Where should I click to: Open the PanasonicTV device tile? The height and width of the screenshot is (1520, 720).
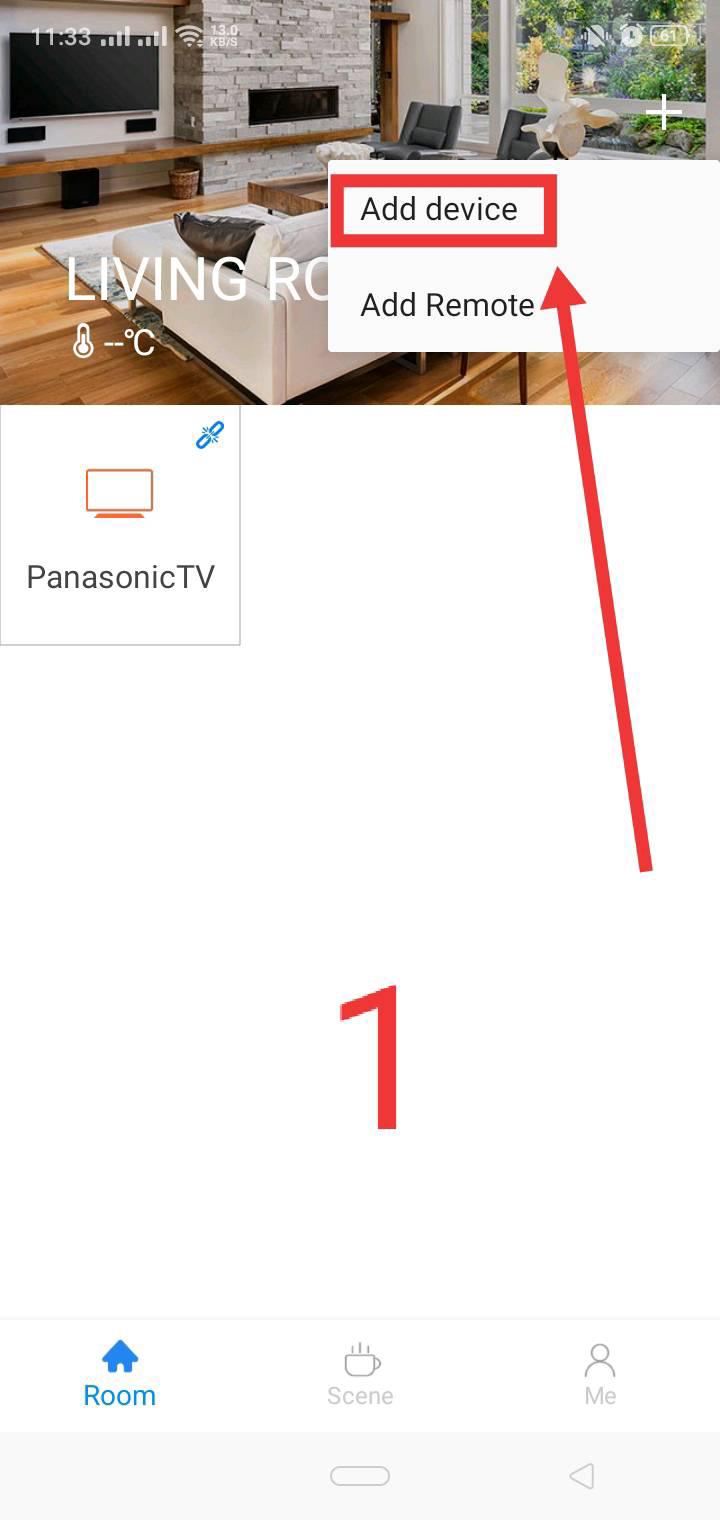(120, 525)
